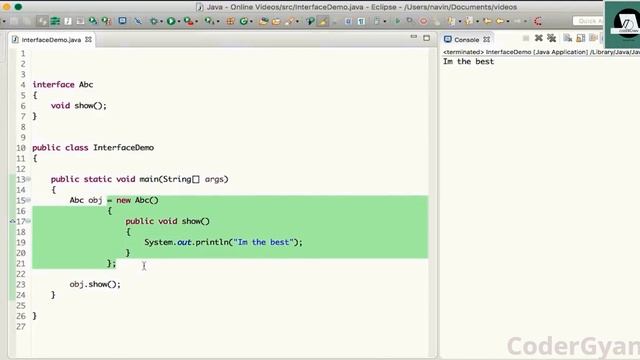Click the red oval icon in toolbar
The width and height of the screenshot is (640, 360).
pos(423,21)
